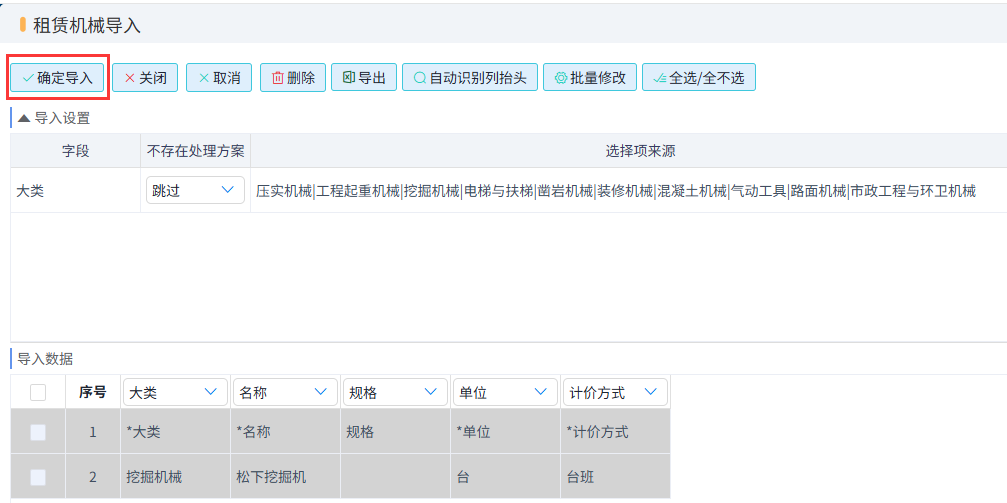Viewport: 1007px width, 503px height.
Task: Click the empty 规格 cell in row 2
Action: tap(395, 477)
